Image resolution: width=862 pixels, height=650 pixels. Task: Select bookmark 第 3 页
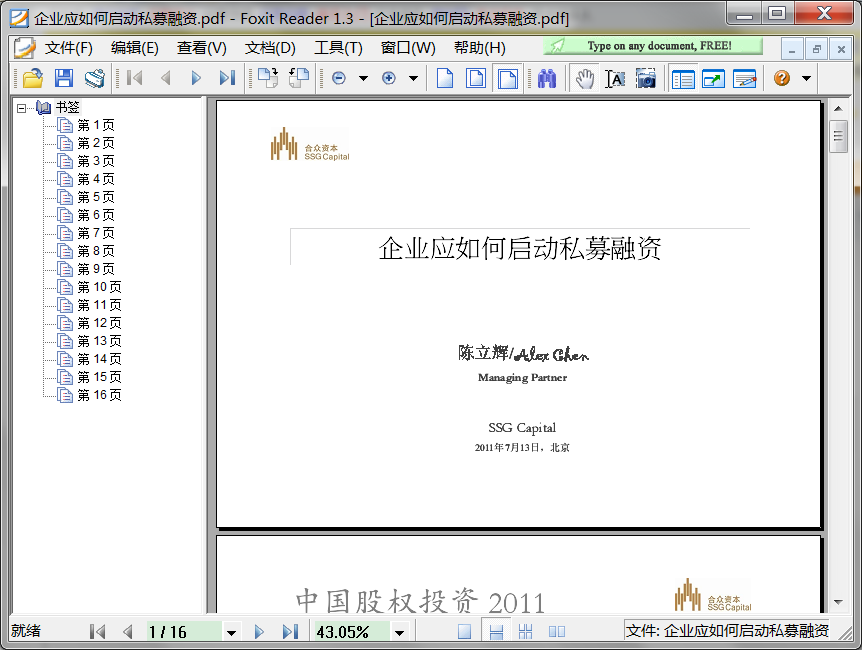click(x=96, y=161)
